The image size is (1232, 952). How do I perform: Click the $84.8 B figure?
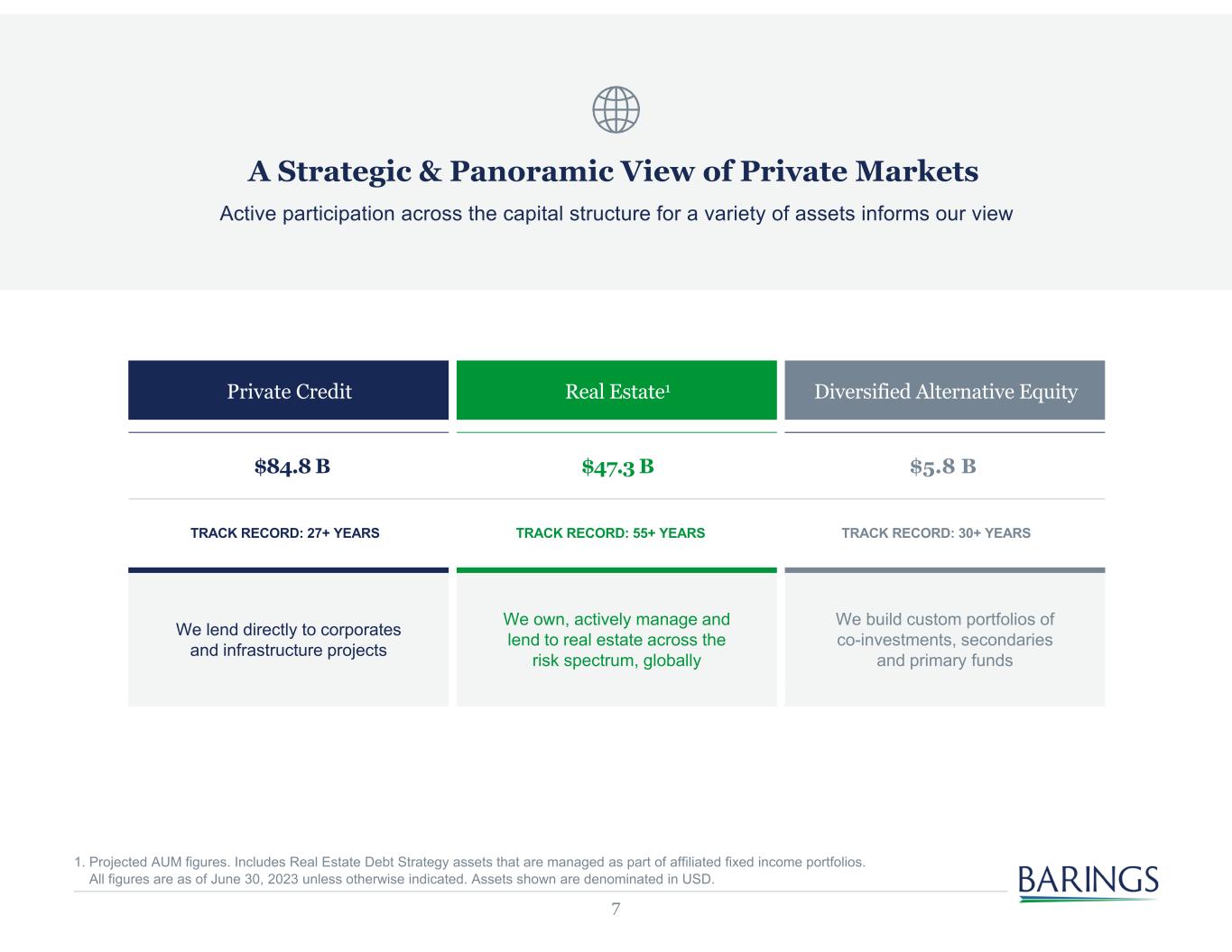point(292,467)
